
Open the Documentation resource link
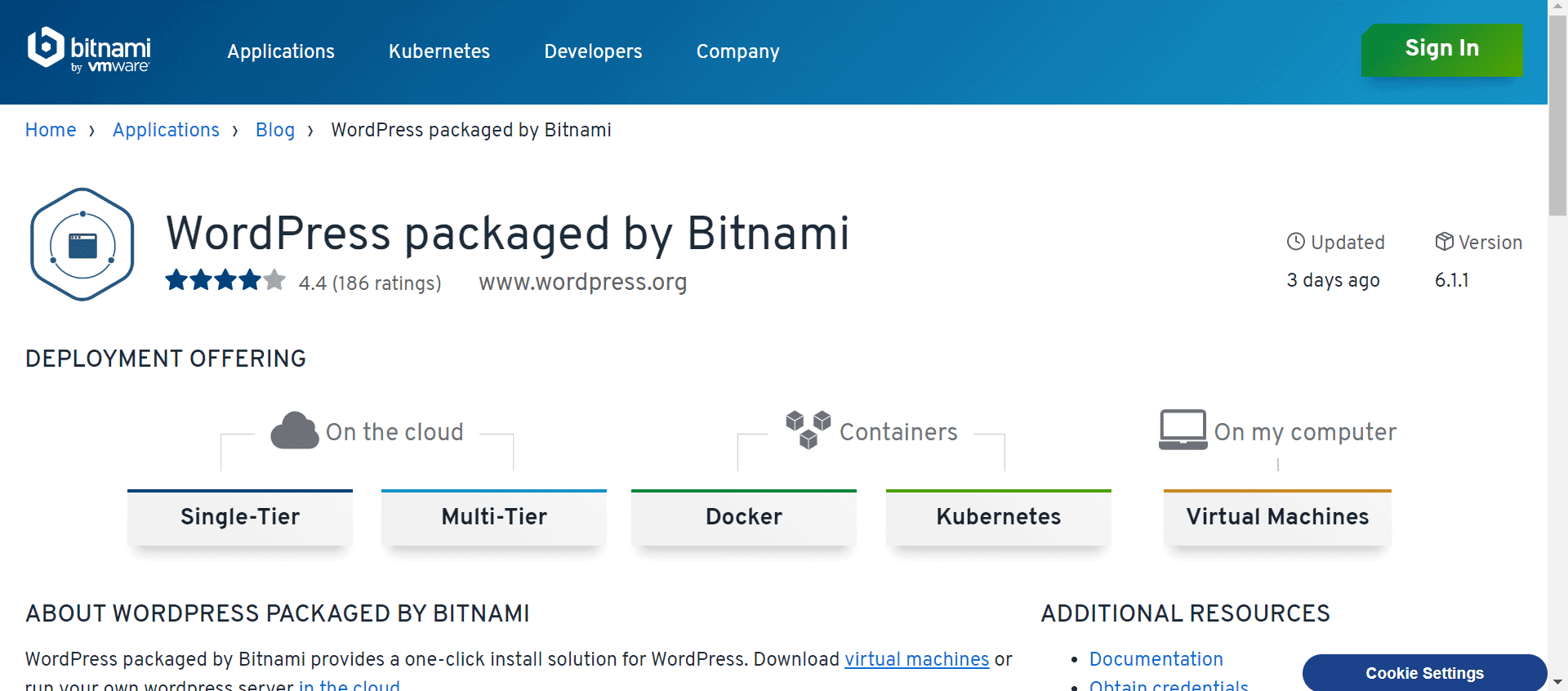[1156, 659]
